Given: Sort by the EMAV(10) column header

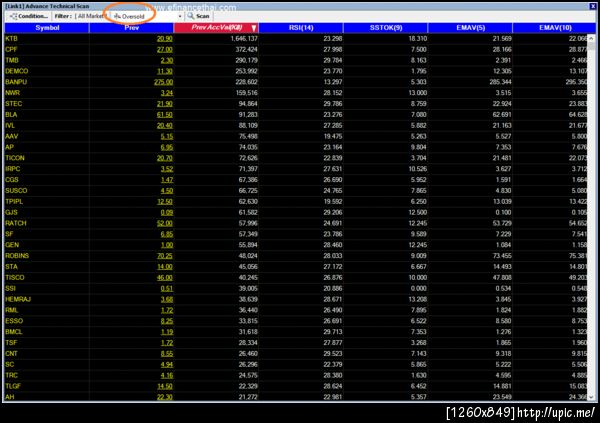Looking at the screenshot, I should pos(554,28).
